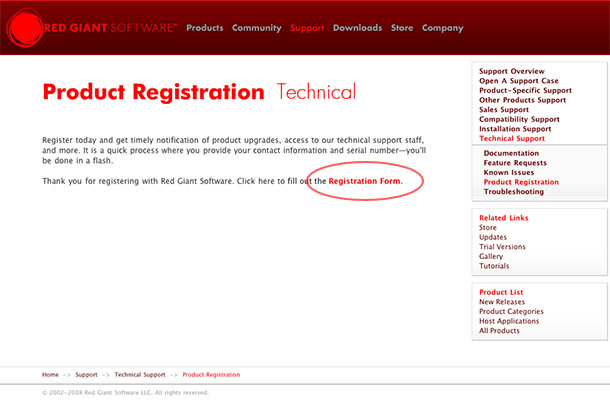Open Trial Versions link

(502, 247)
